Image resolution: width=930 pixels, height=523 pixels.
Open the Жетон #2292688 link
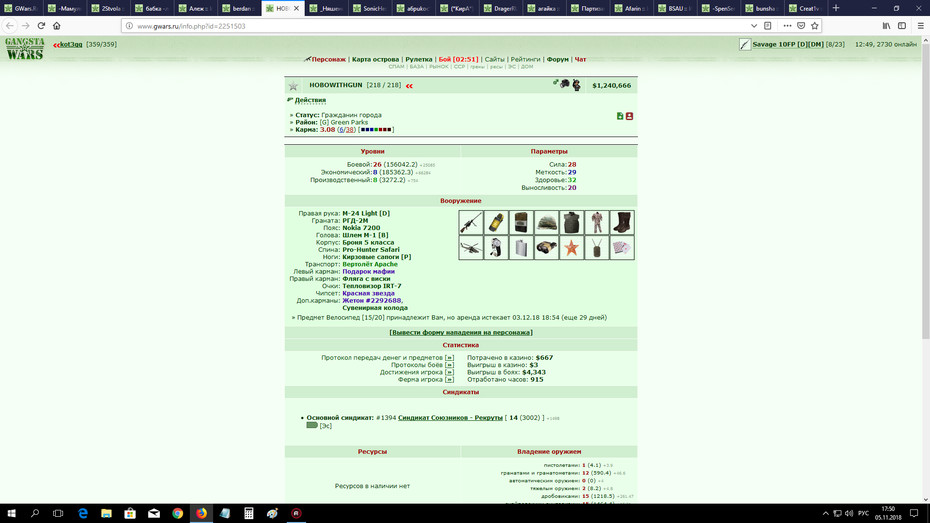pos(372,301)
